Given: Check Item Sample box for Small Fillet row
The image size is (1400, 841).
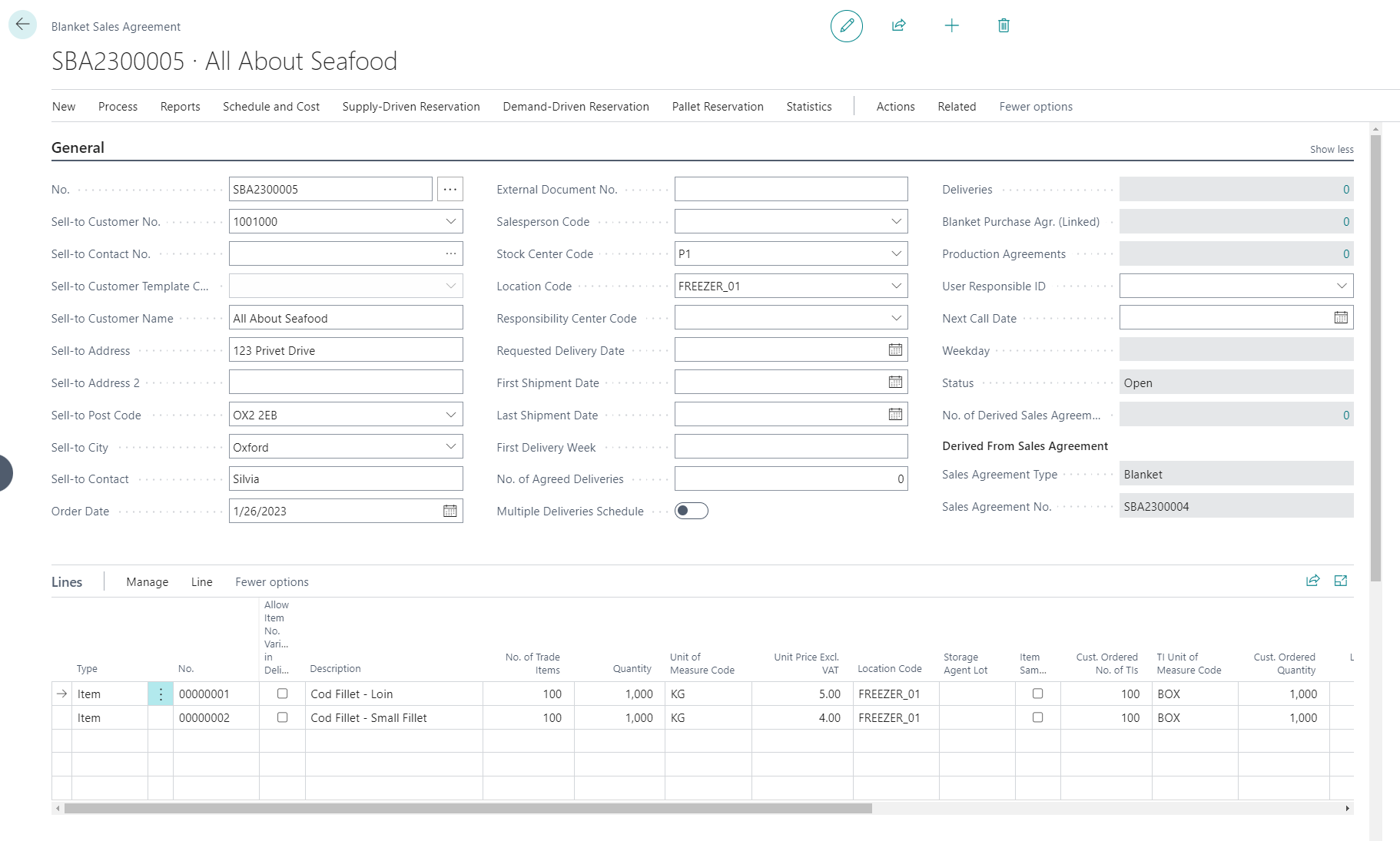Looking at the screenshot, I should (x=1037, y=717).
